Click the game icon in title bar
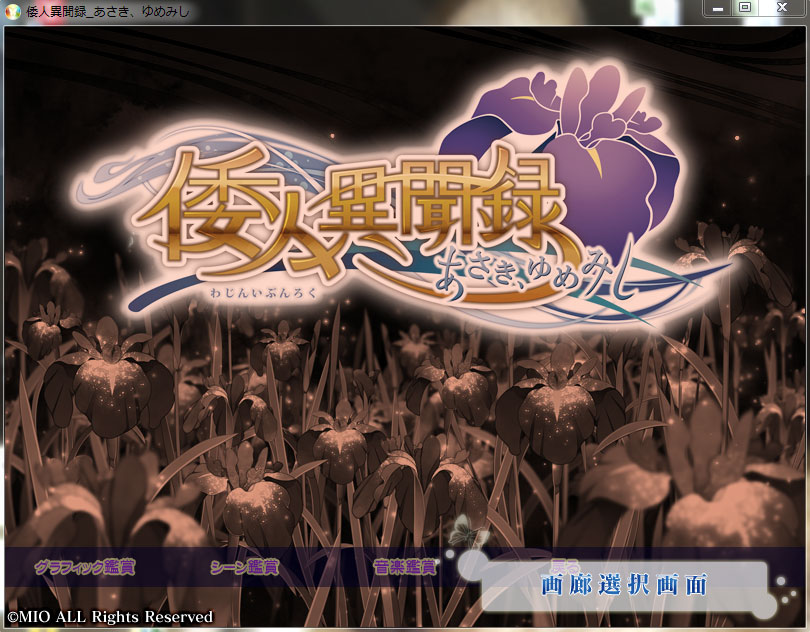Screen dimensions: 810x632 12,11
